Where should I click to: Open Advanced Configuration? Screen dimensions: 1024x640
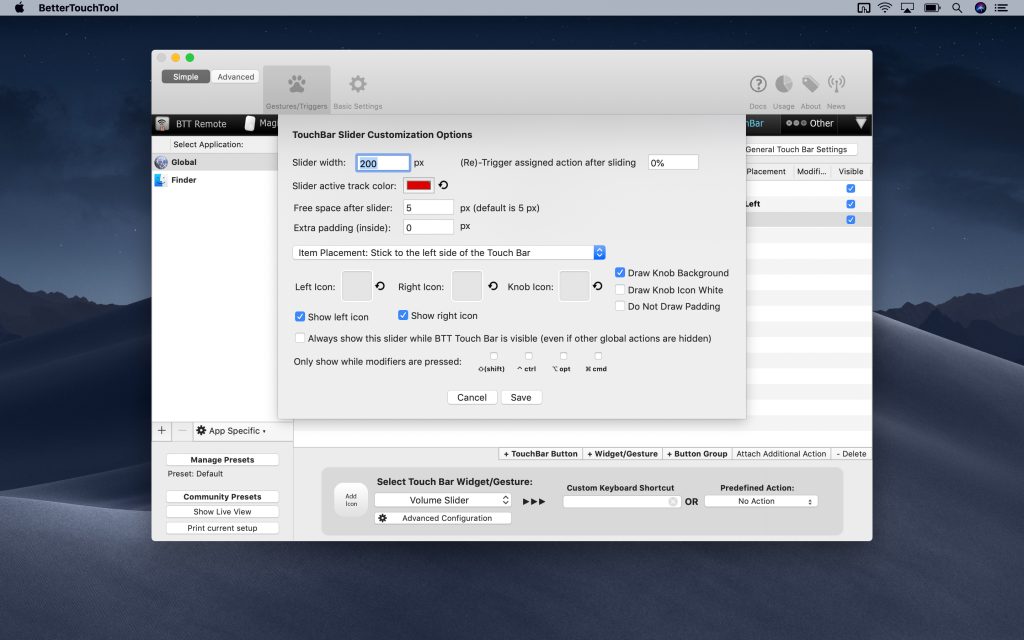443,518
